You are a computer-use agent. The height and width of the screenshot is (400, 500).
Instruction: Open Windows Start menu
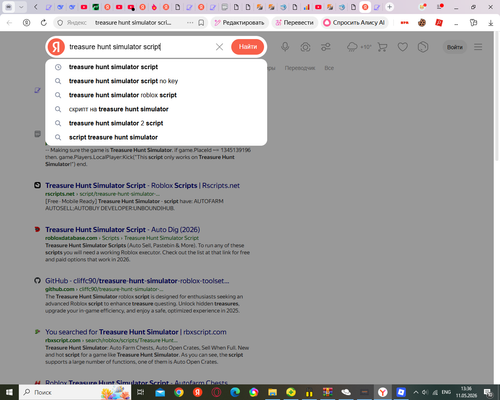[x=9, y=392]
